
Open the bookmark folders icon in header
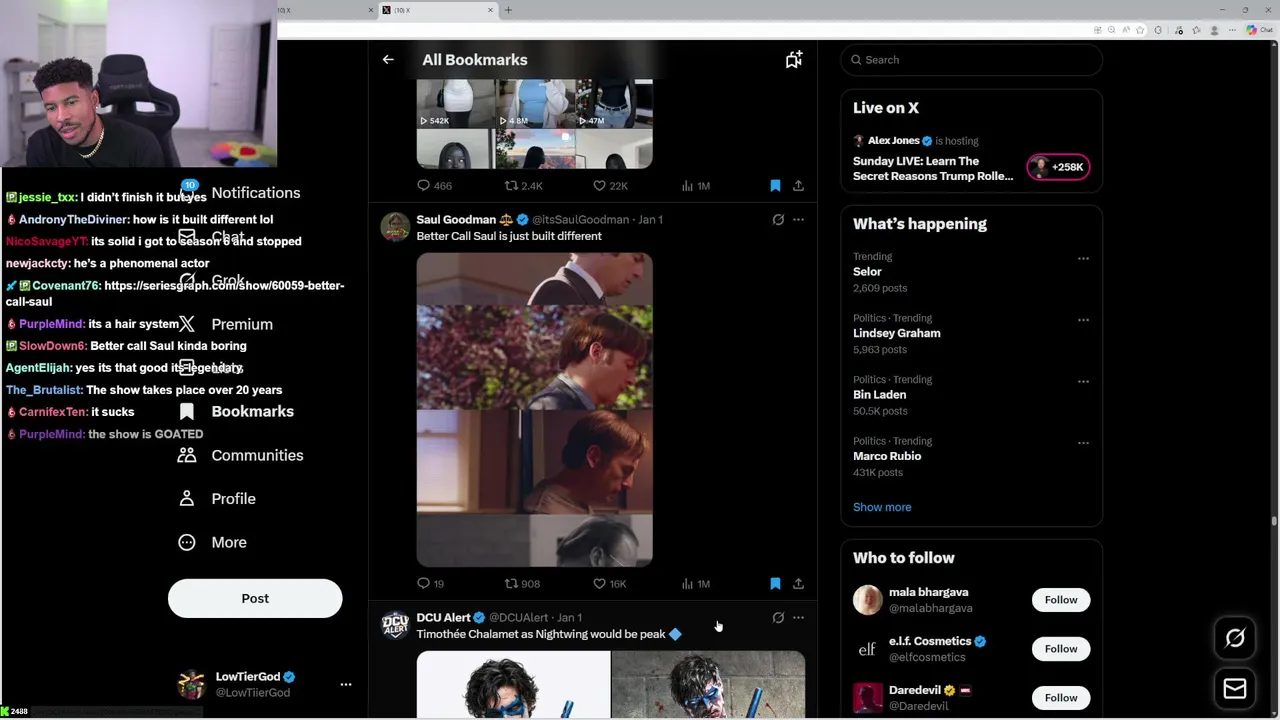794,60
